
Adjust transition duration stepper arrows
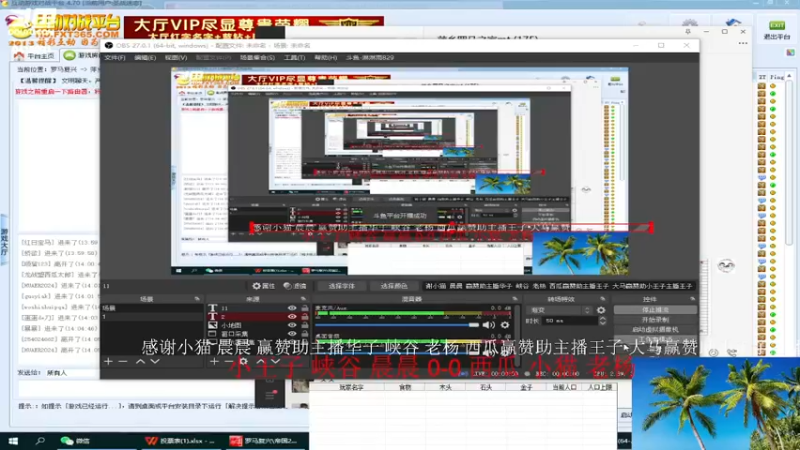coord(603,321)
